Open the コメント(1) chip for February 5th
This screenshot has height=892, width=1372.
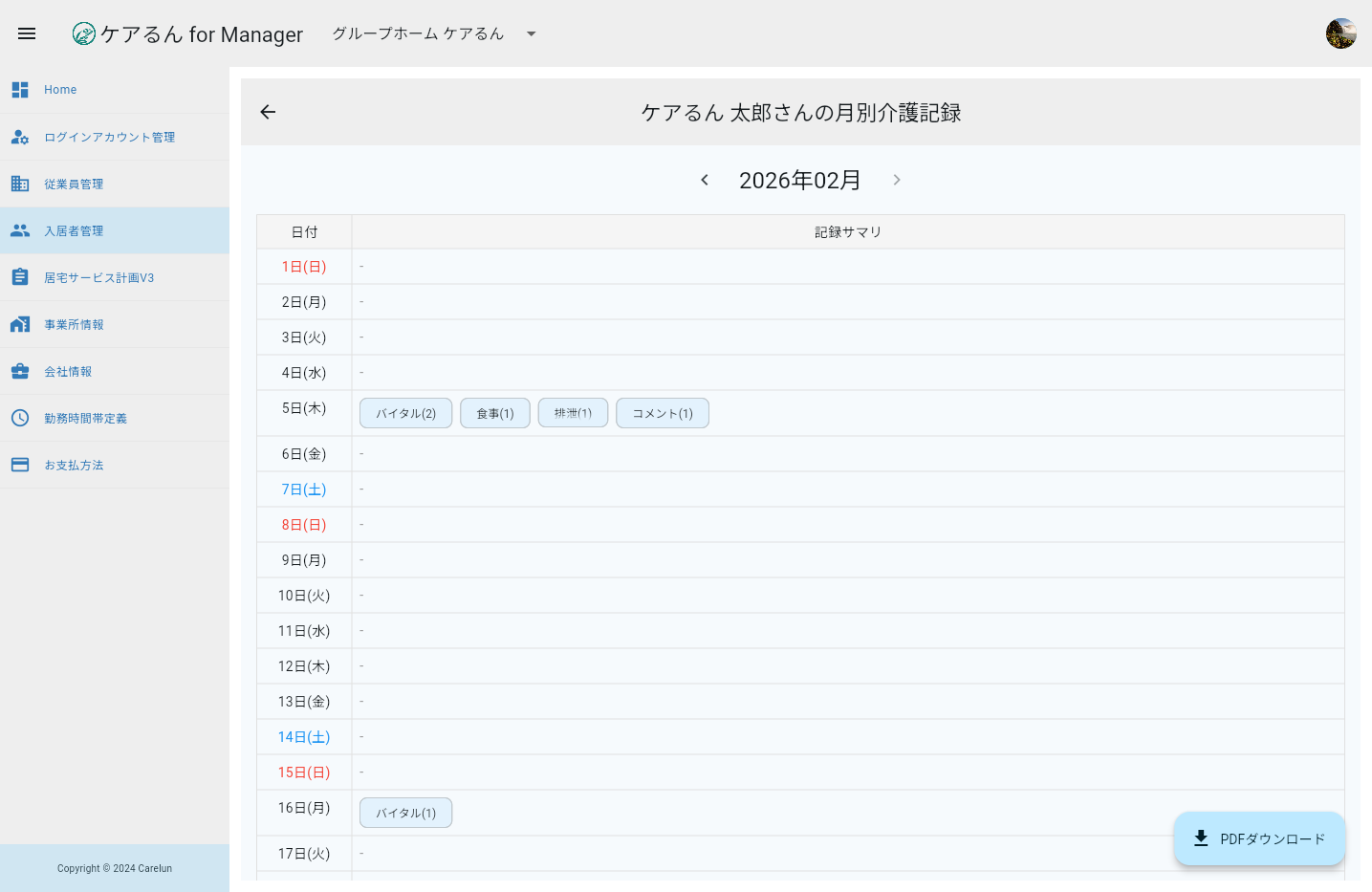[662, 413]
